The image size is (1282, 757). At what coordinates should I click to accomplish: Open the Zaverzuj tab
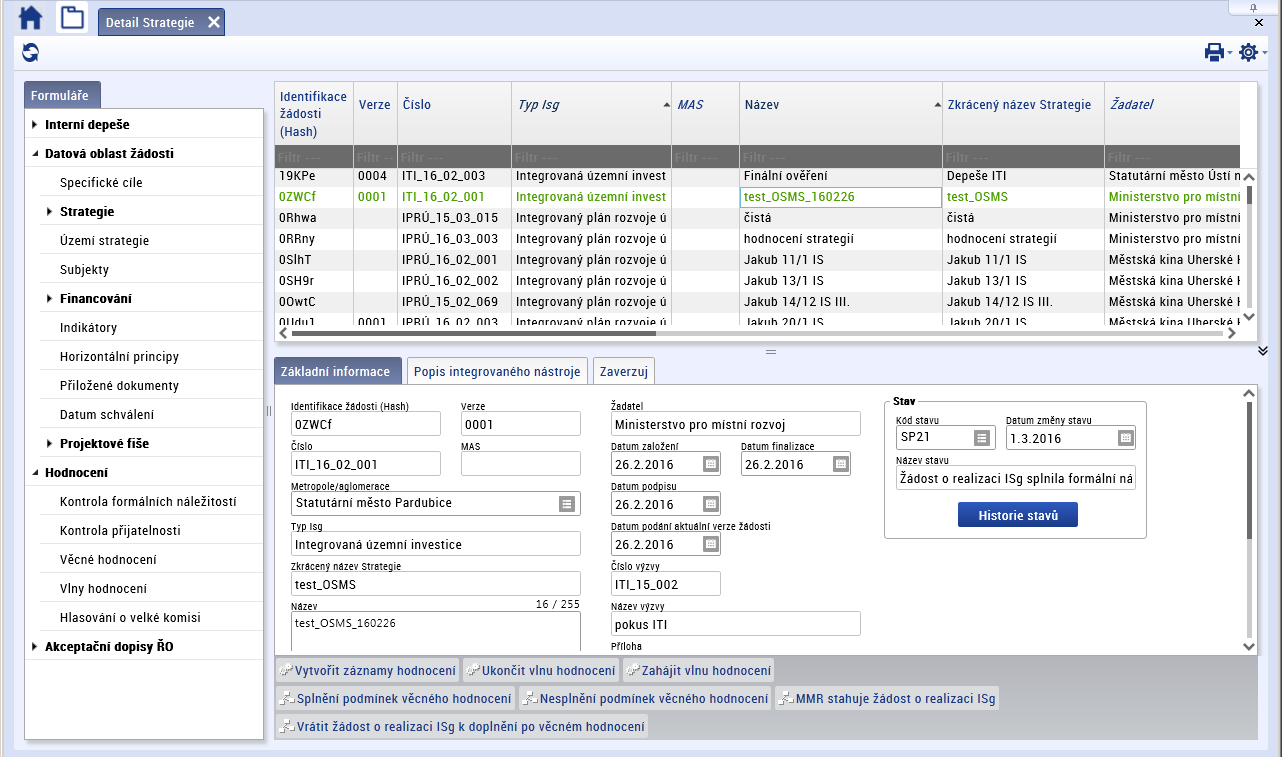coord(624,371)
